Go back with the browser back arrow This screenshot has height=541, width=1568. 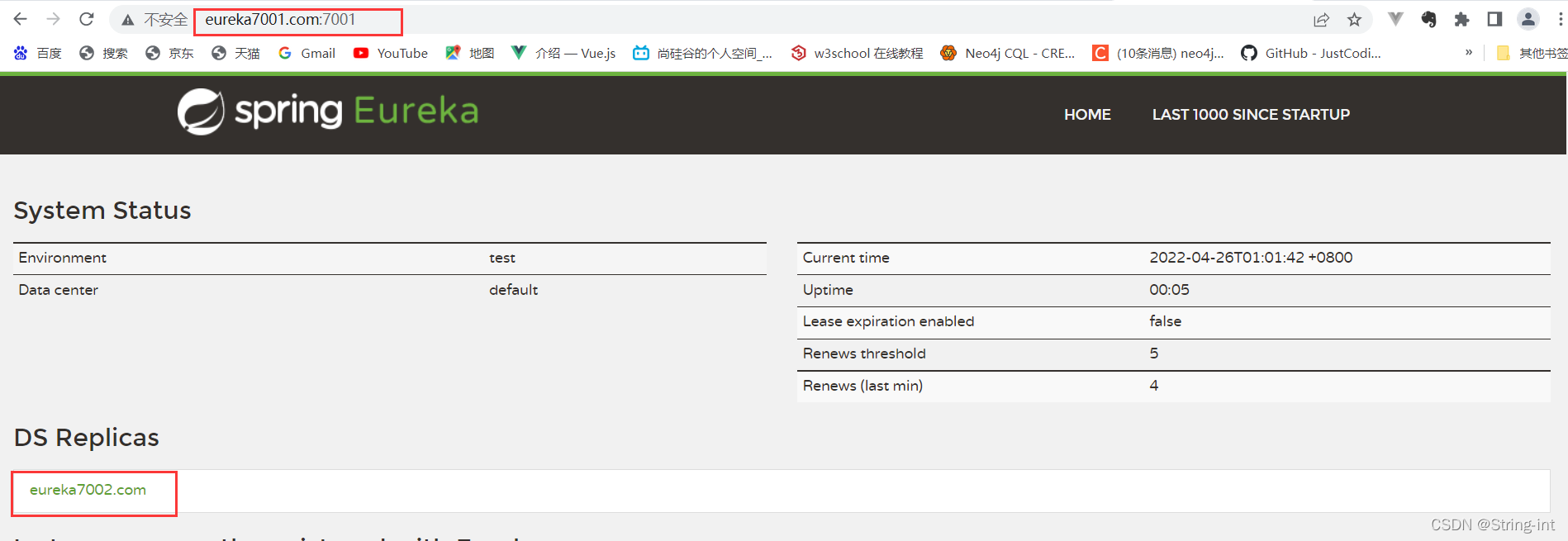(21, 19)
